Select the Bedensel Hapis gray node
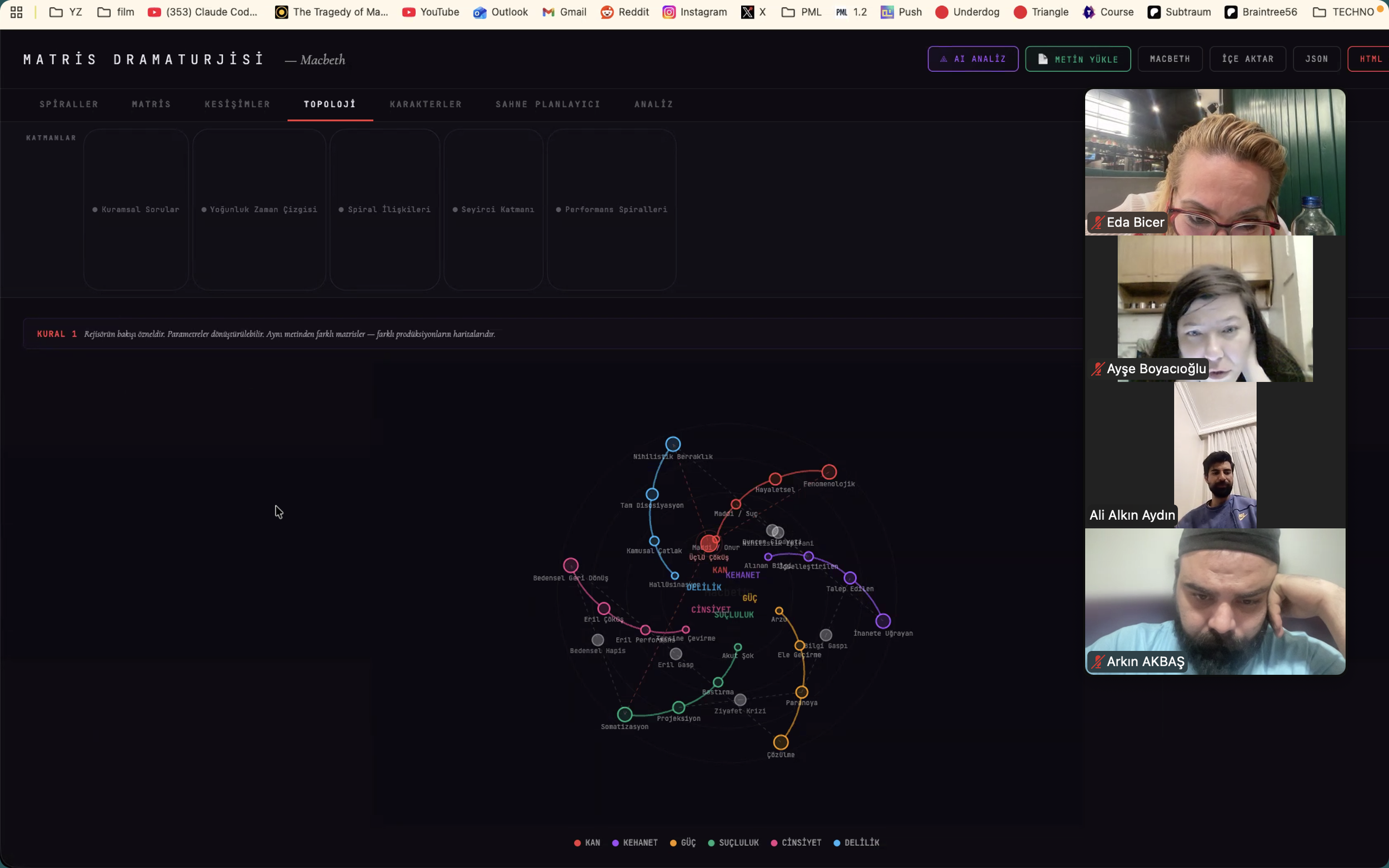 pyautogui.click(x=598, y=640)
